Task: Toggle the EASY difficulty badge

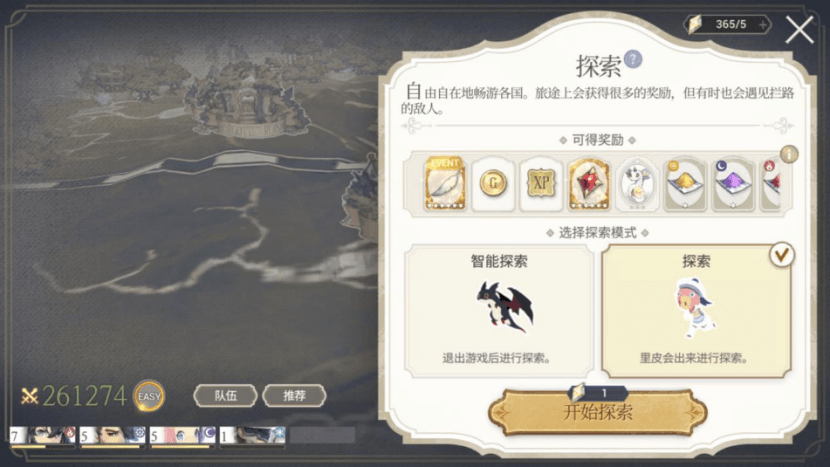Action: [x=149, y=396]
